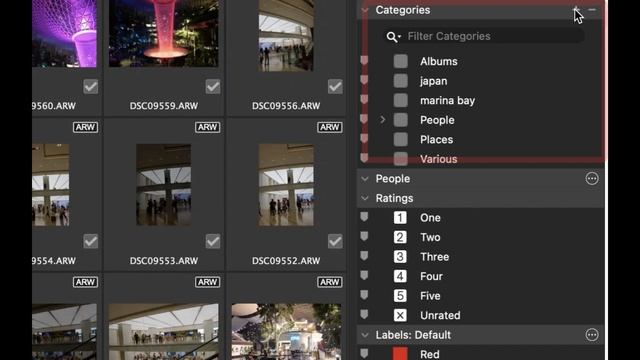Screen dimensions: 640x360
Task: Tick the Albums category checkbox
Action: coord(400,61)
